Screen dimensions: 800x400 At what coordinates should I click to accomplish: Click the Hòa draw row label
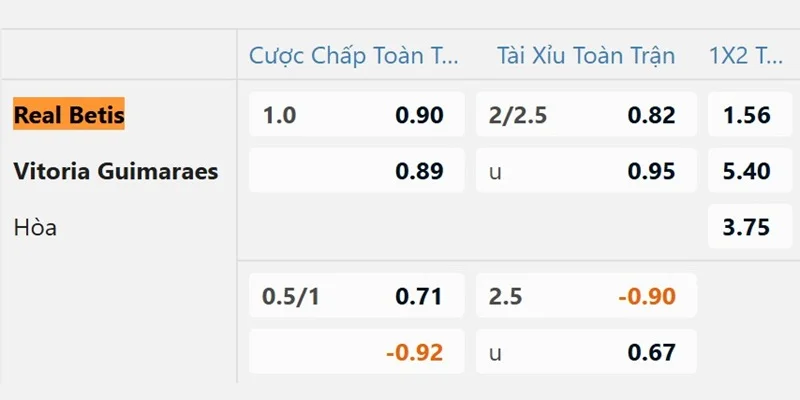35,227
